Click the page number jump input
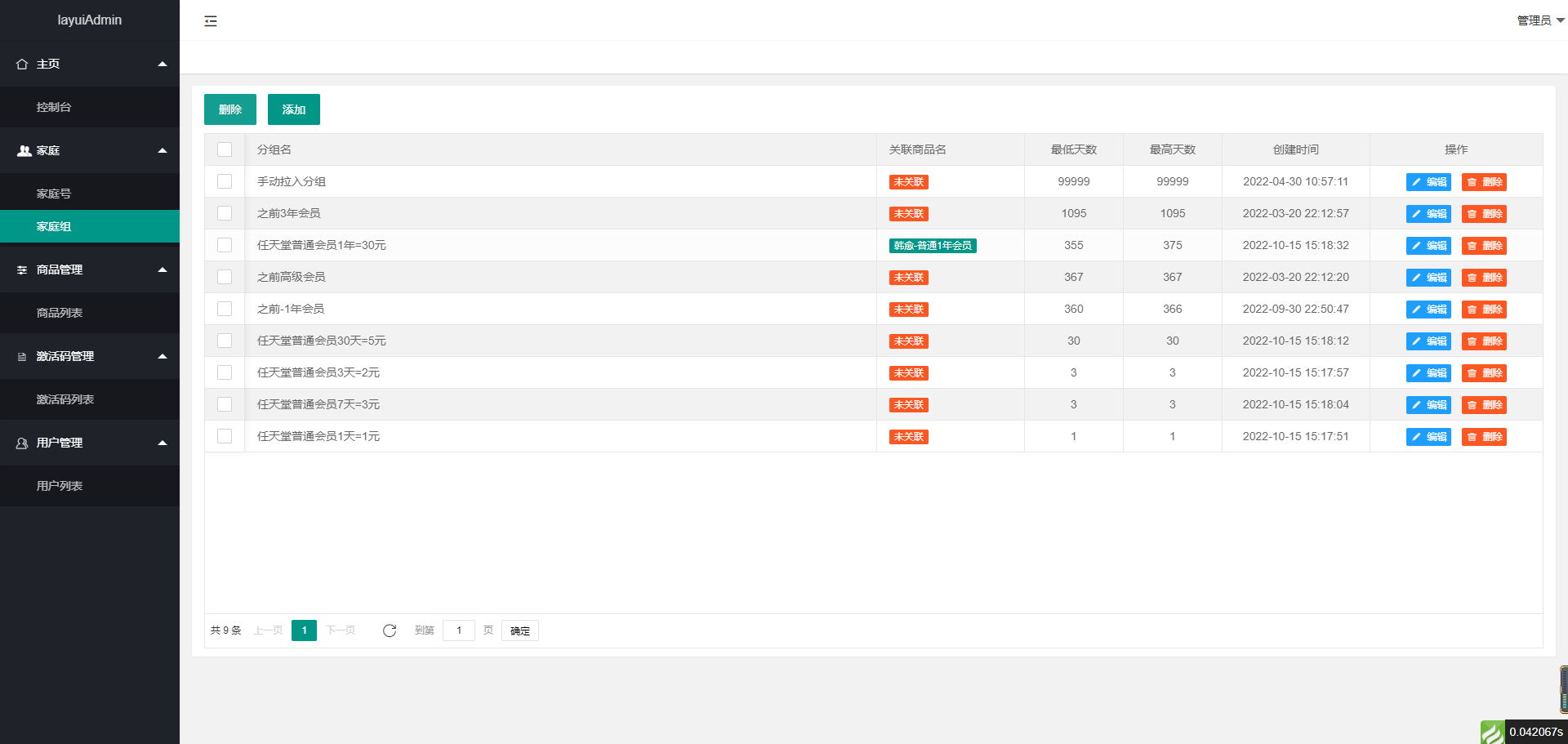1568x744 pixels. click(459, 630)
